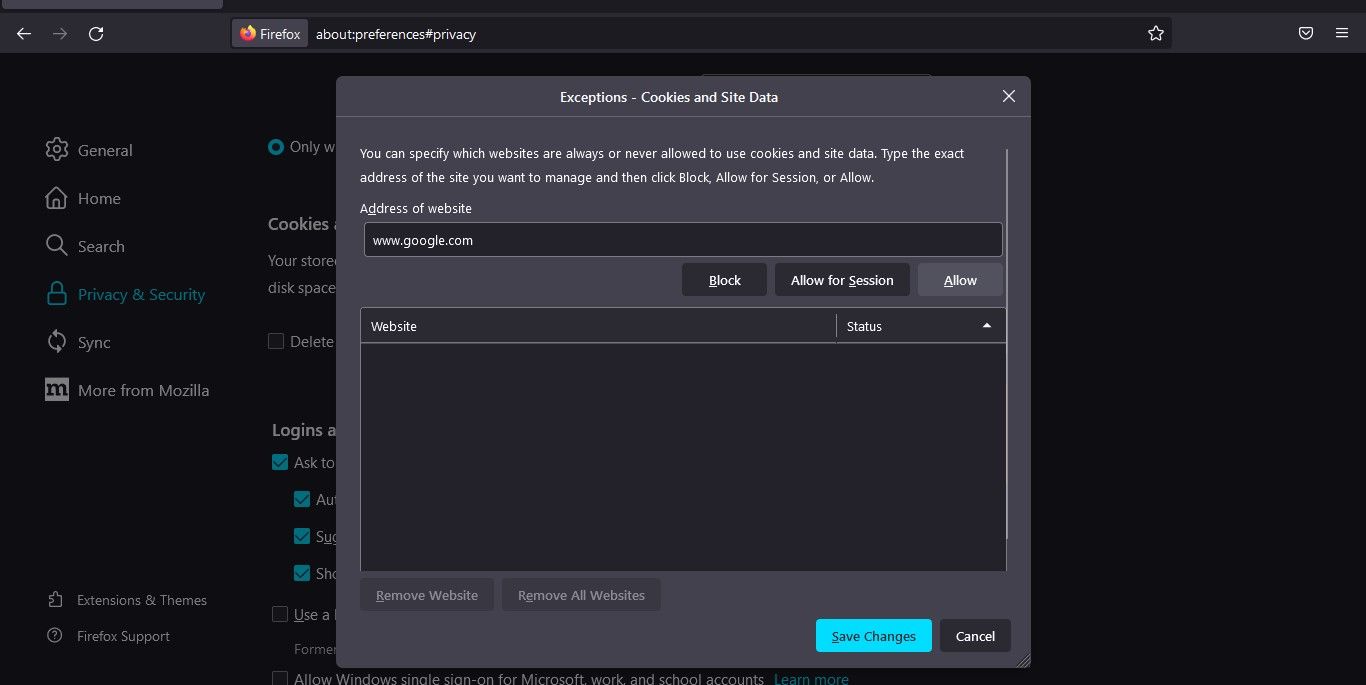Open Firefox Support via the question mark icon
This screenshot has height=685, width=1366.
pyautogui.click(x=57, y=635)
